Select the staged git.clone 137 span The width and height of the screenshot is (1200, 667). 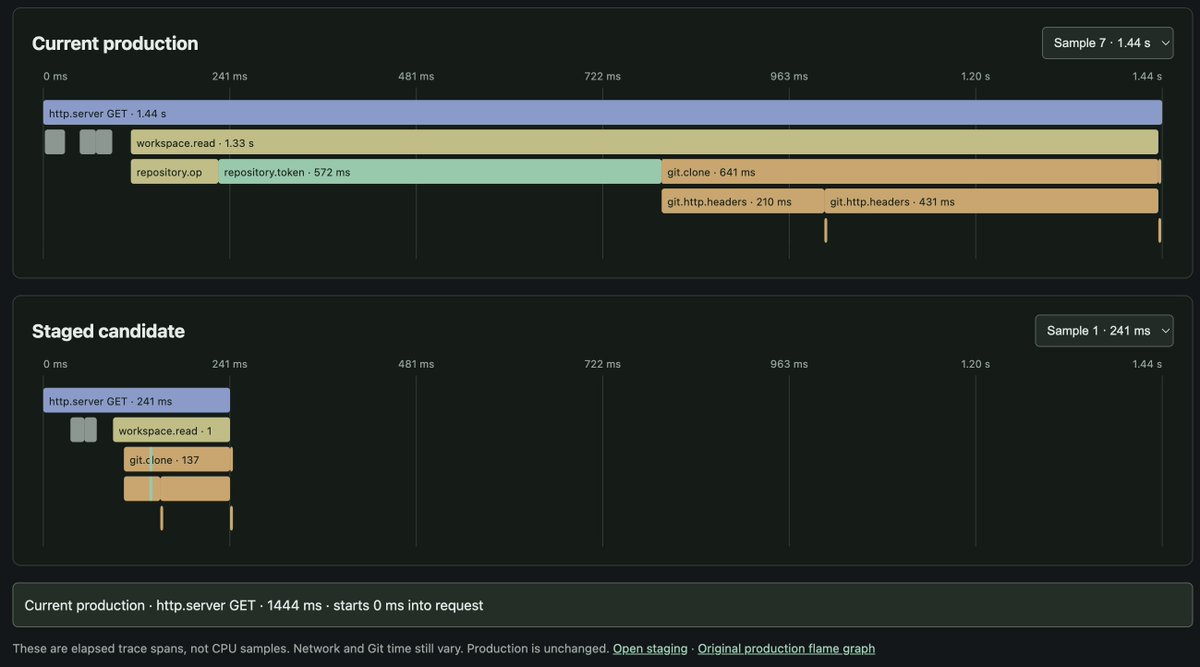tap(178, 459)
